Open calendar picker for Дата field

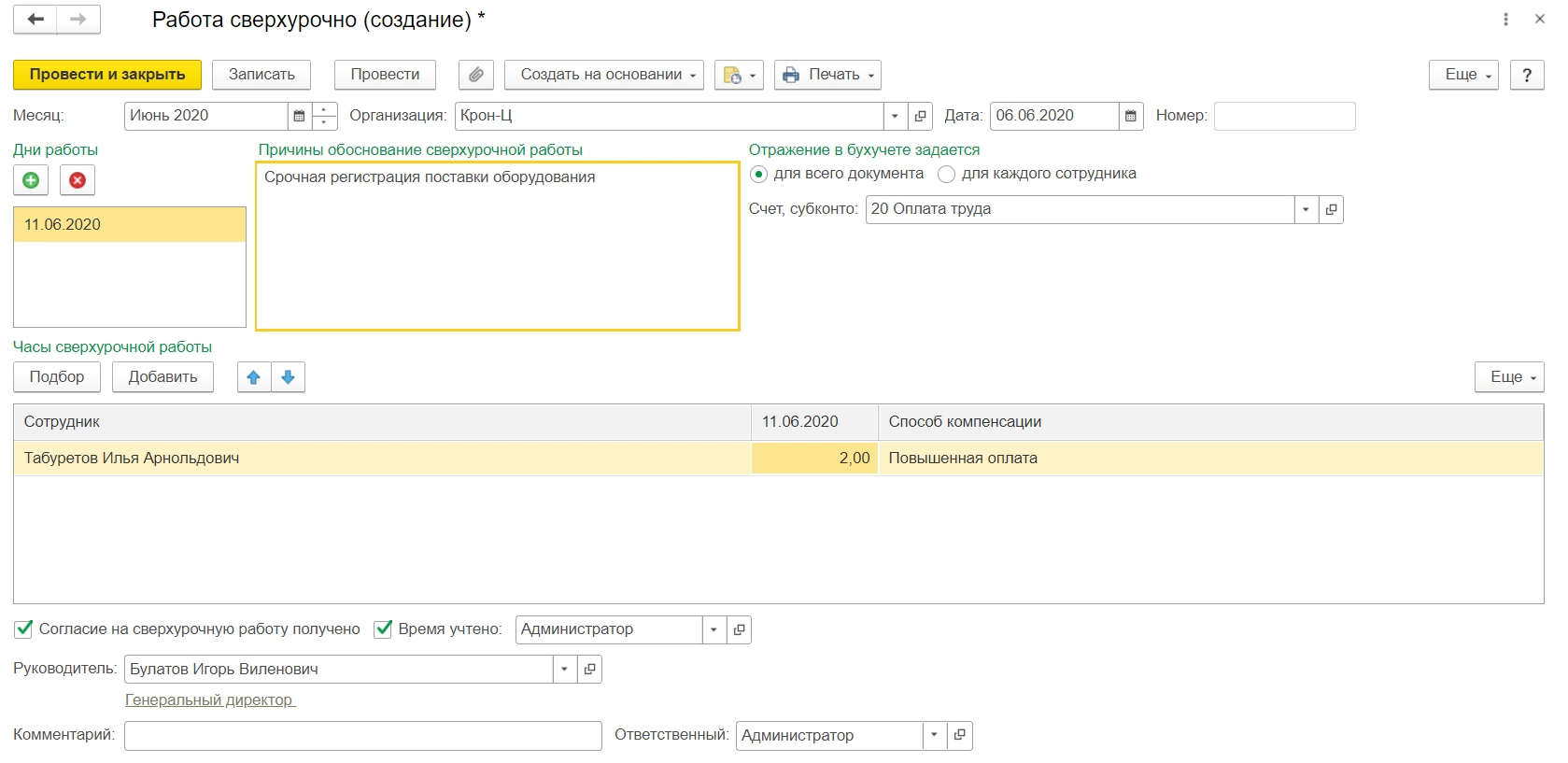click(x=1131, y=116)
